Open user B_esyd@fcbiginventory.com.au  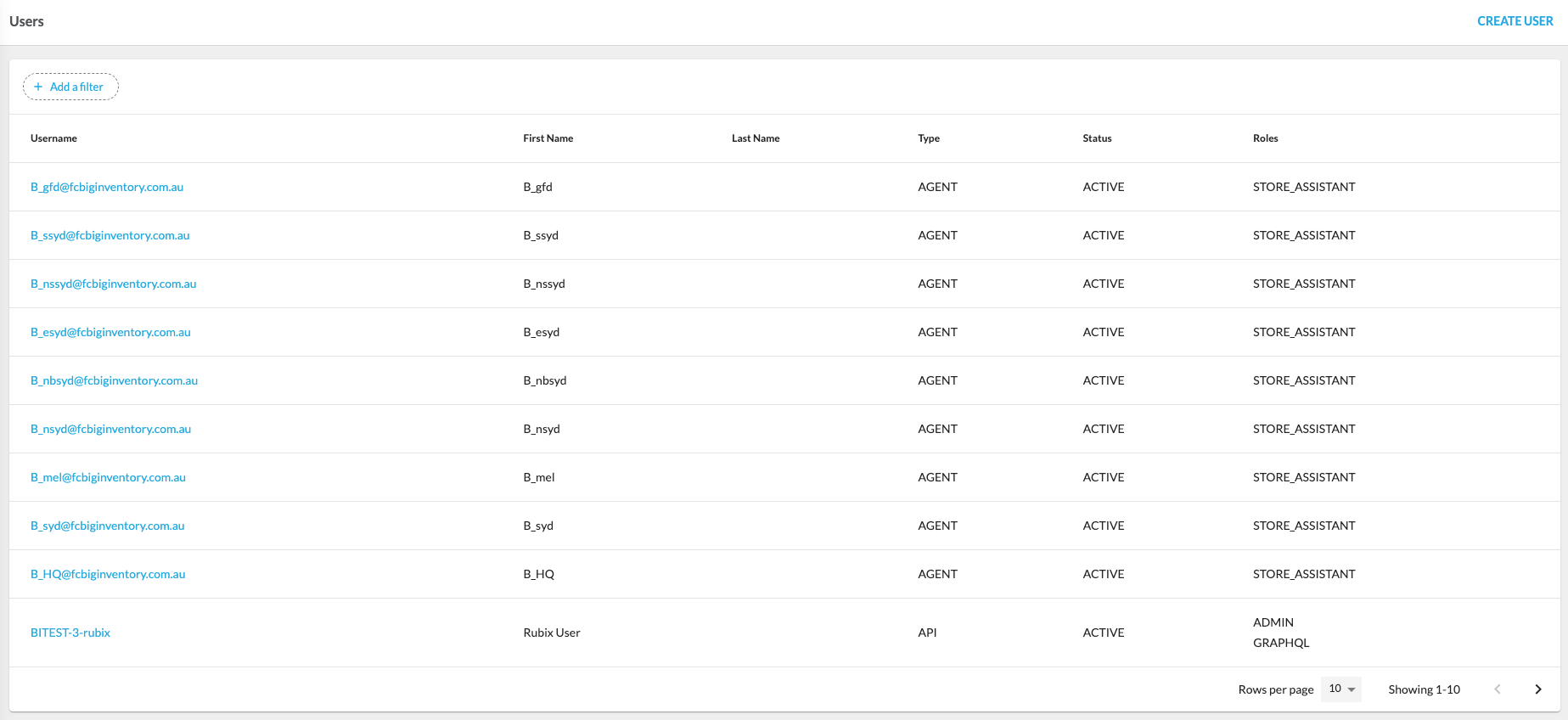[x=110, y=332]
